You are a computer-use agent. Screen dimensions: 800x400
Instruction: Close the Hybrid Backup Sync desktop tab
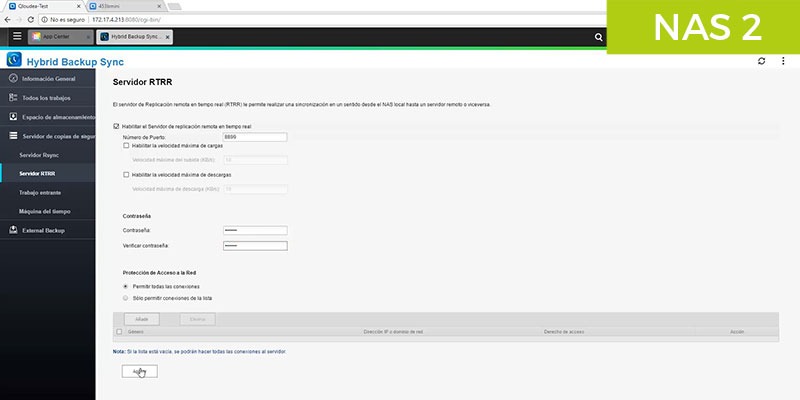tap(167, 37)
